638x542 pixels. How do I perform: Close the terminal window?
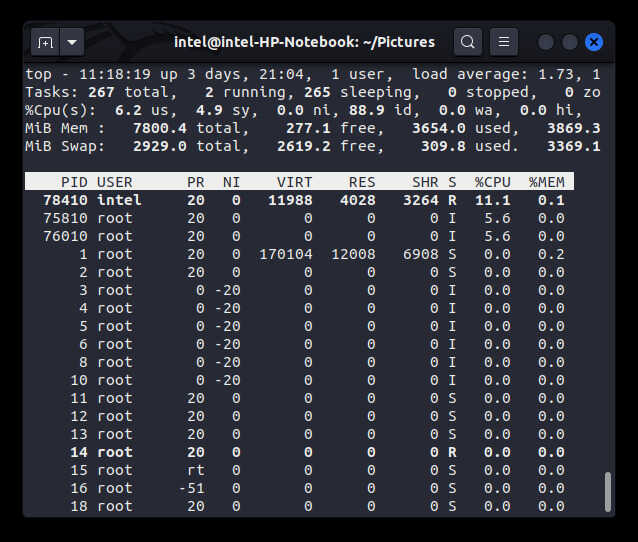coord(594,42)
